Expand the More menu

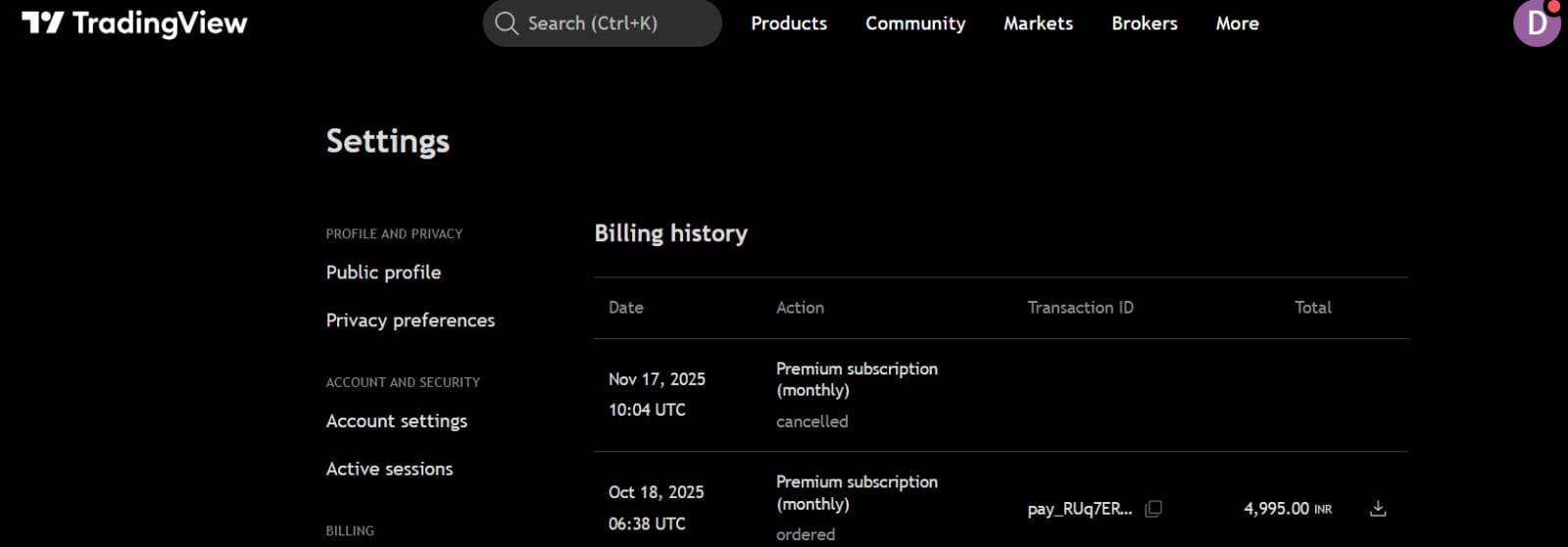[1238, 24]
